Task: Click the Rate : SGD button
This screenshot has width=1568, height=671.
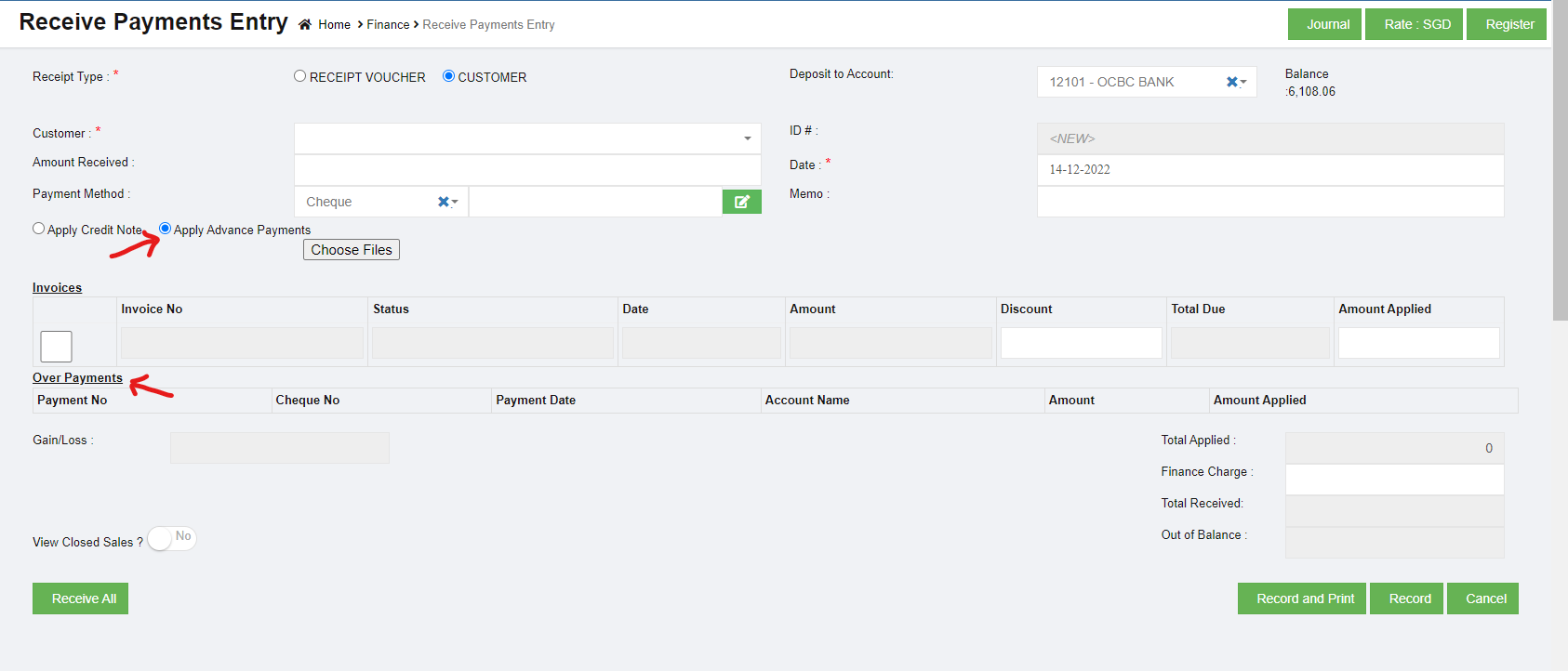Action: pyautogui.click(x=1414, y=24)
